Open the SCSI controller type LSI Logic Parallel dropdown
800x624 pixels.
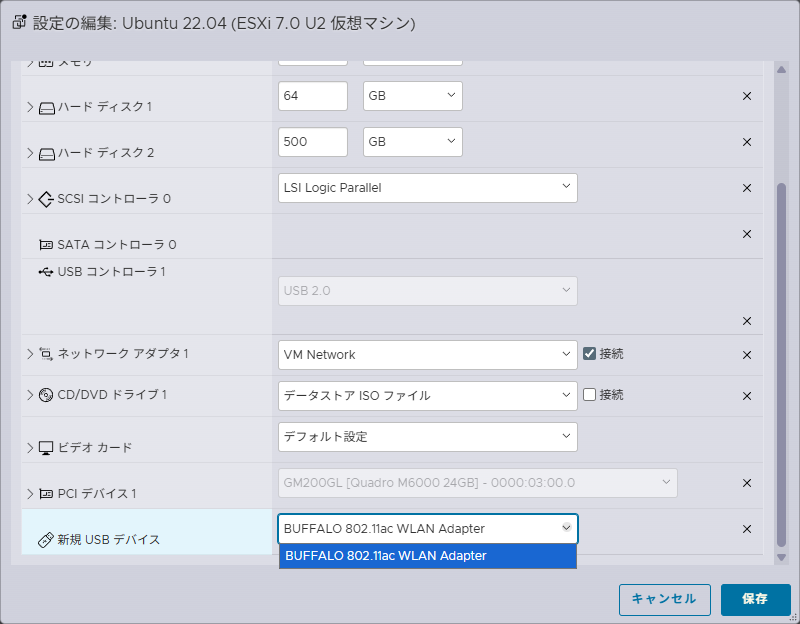[x=428, y=188]
